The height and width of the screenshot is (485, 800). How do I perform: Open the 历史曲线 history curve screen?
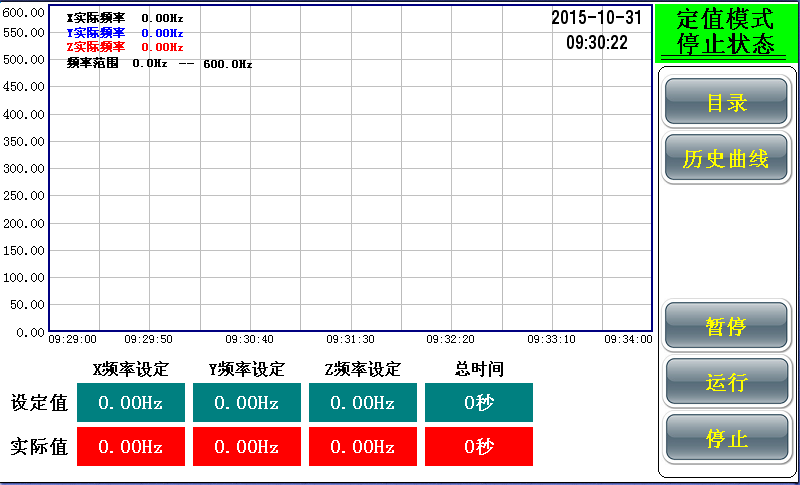726,158
